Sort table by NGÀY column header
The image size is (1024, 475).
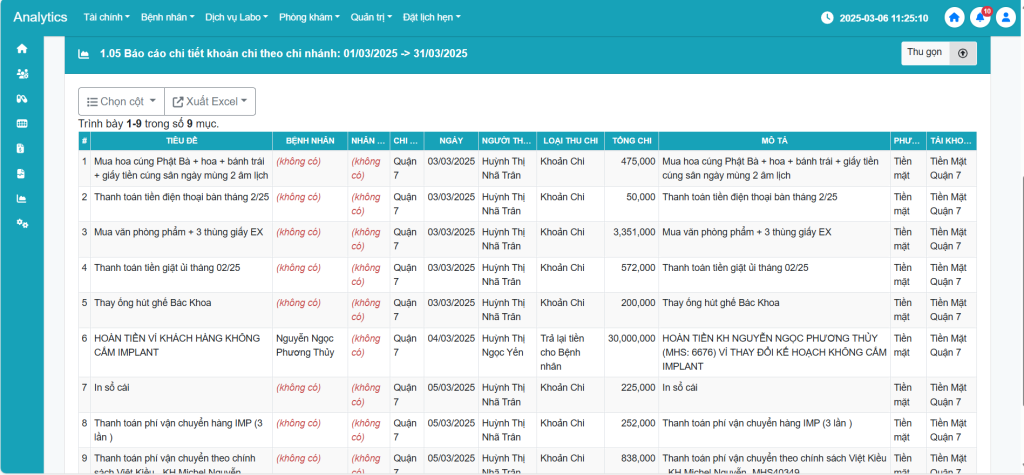(x=450, y=141)
